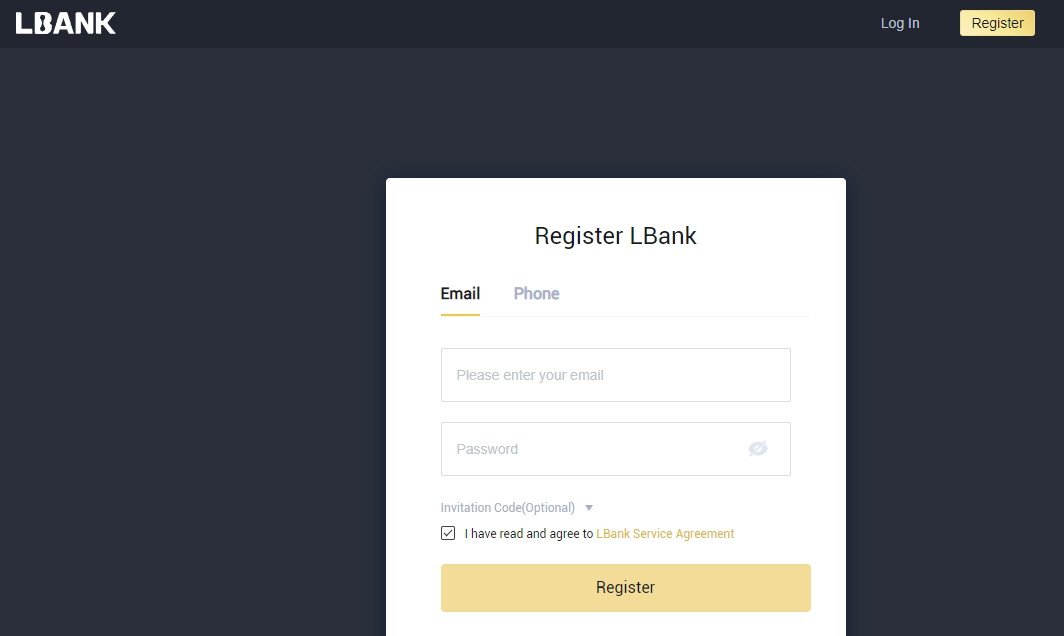Image resolution: width=1064 pixels, height=636 pixels.
Task: Open the LBank Service Agreement link
Action: click(665, 534)
